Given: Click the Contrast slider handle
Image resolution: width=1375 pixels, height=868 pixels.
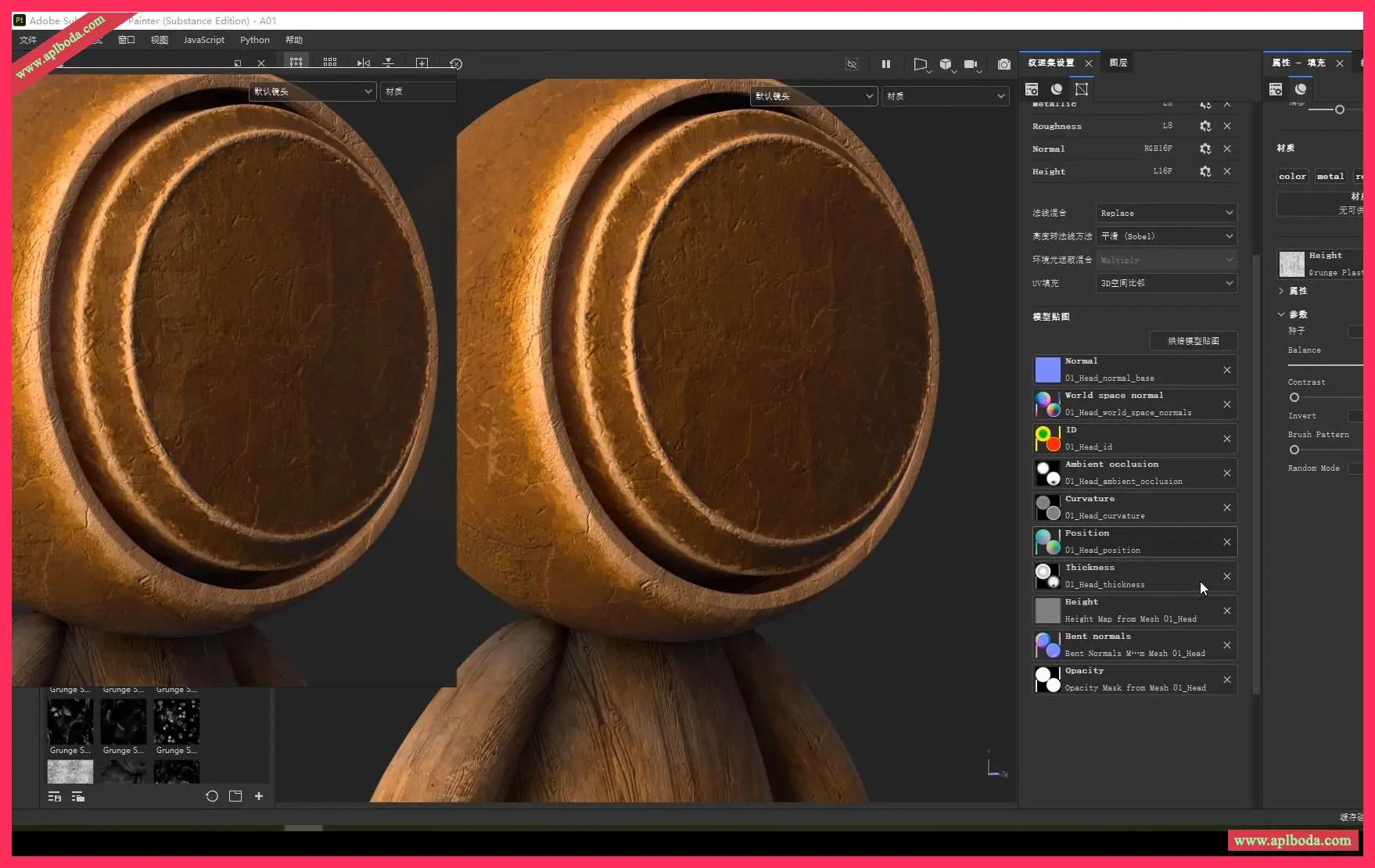Looking at the screenshot, I should click(x=1294, y=397).
